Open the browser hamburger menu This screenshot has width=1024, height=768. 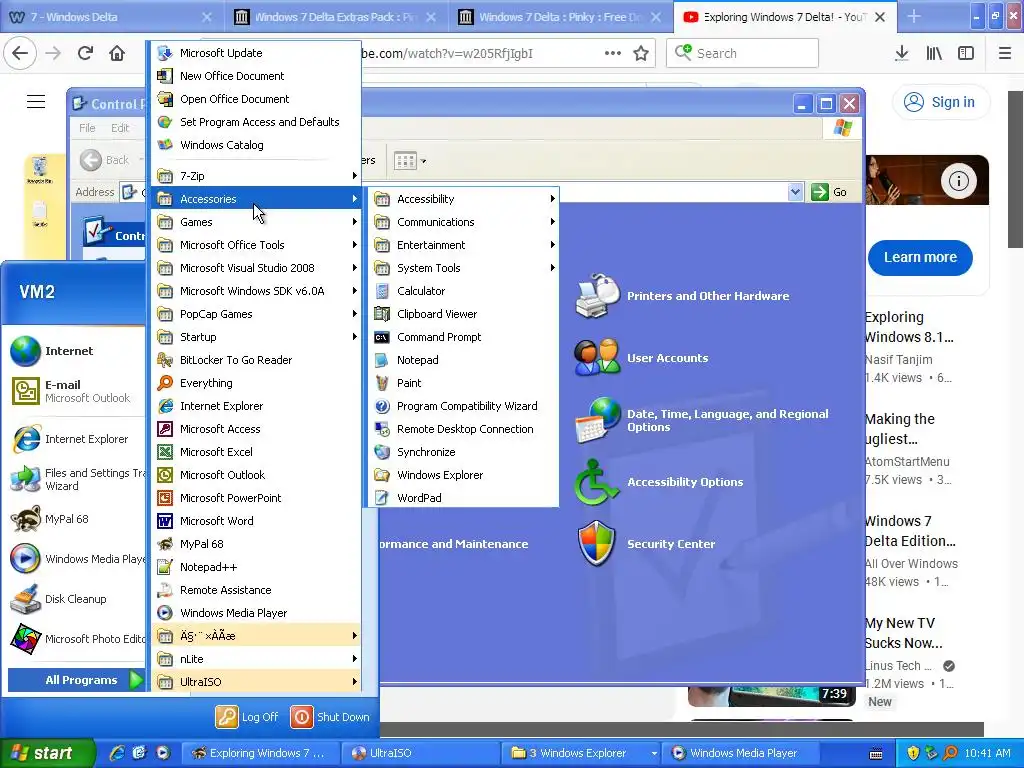coord(1004,53)
